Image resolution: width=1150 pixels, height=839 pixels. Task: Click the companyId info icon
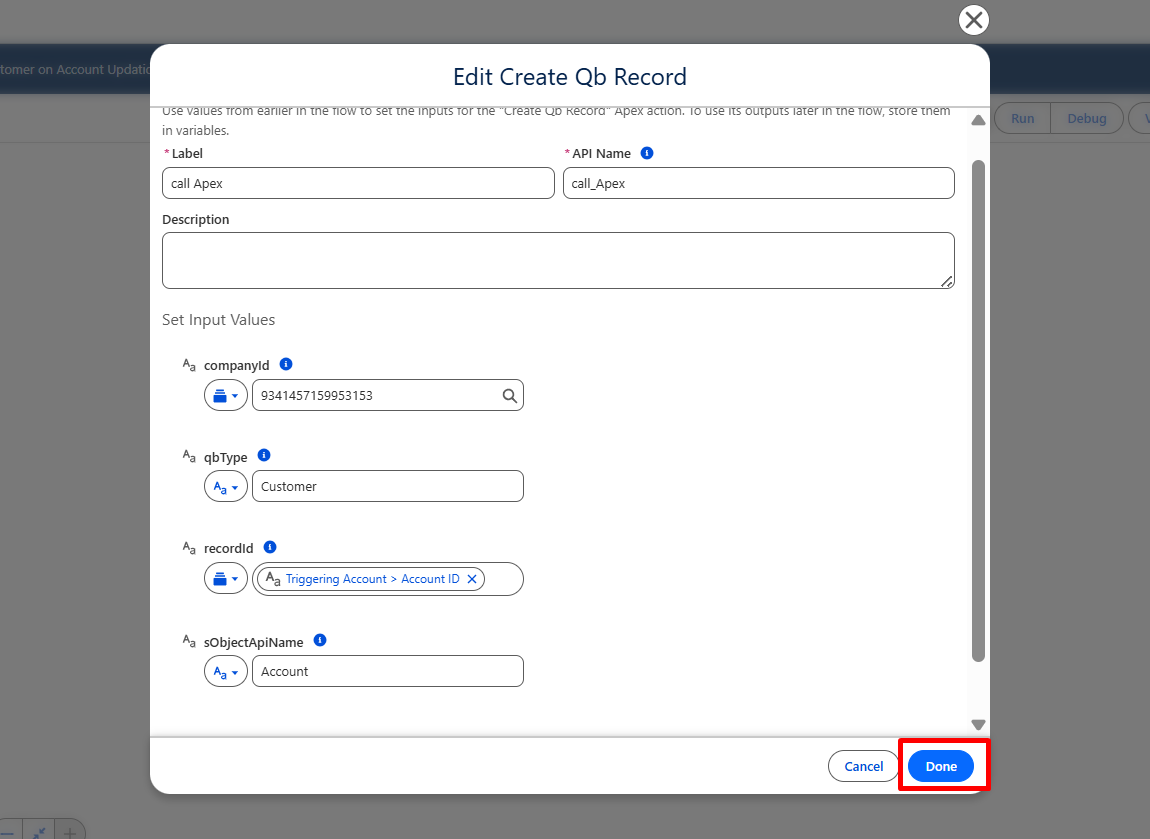pos(286,364)
